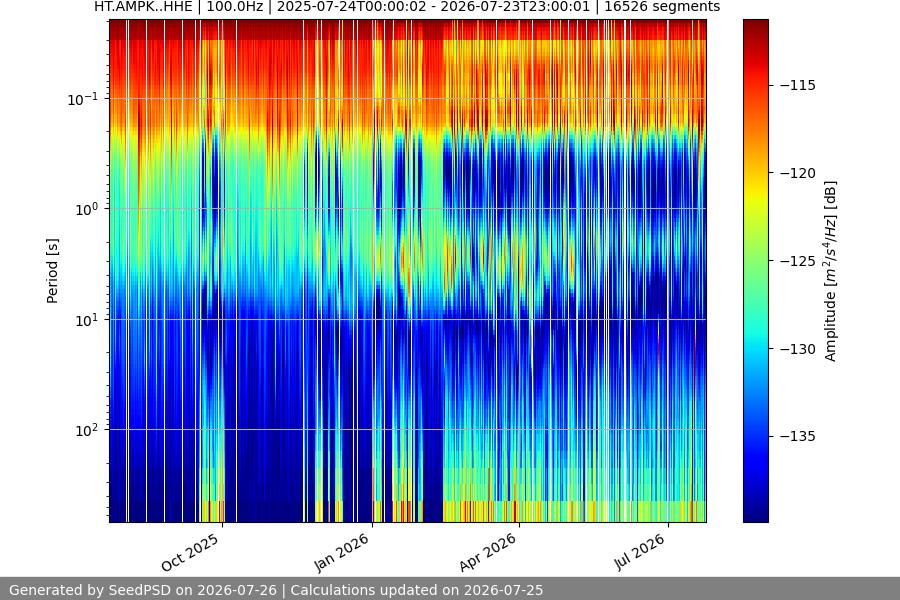Click the 10^-1 period tick label
The width and height of the screenshot is (900, 600).
[x=82, y=99]
